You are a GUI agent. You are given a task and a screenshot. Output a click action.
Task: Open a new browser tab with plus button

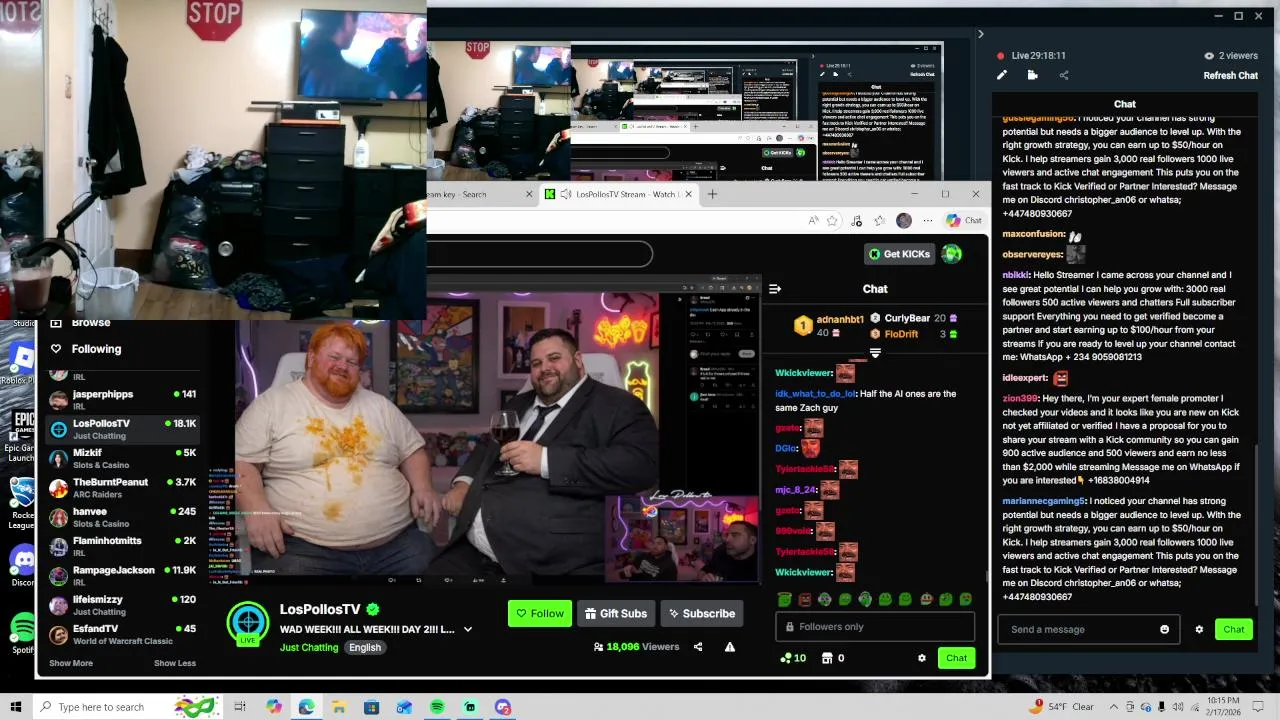coord(712,194)
